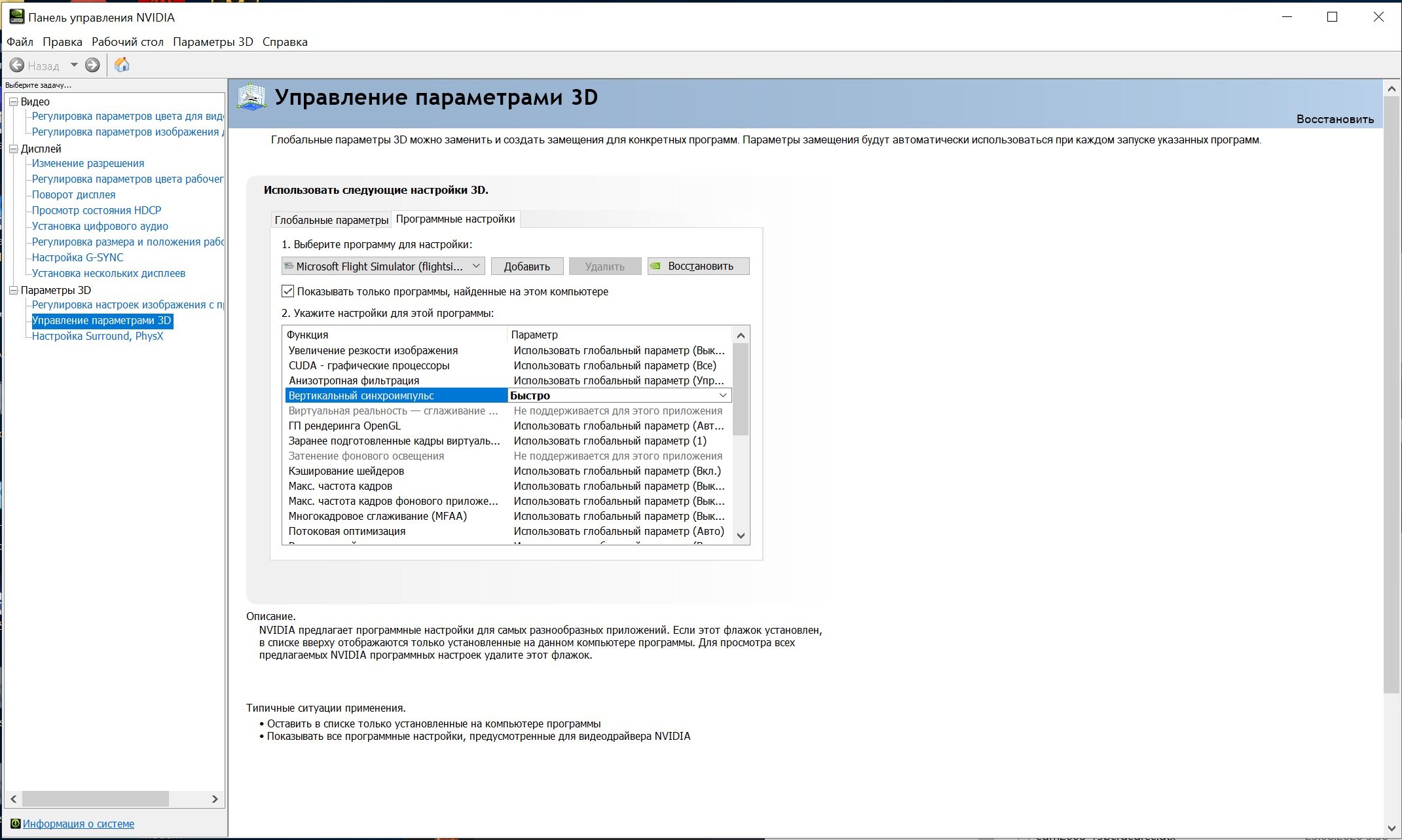Click the Back arrow icon in toolbar
The height and width of the screenshot is (840, 1402).
[x=17, y=65]
